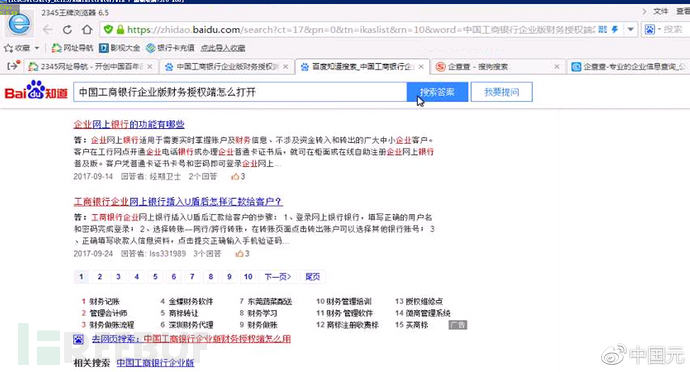Click 去网页搜索 web search link

pos(191,339)
